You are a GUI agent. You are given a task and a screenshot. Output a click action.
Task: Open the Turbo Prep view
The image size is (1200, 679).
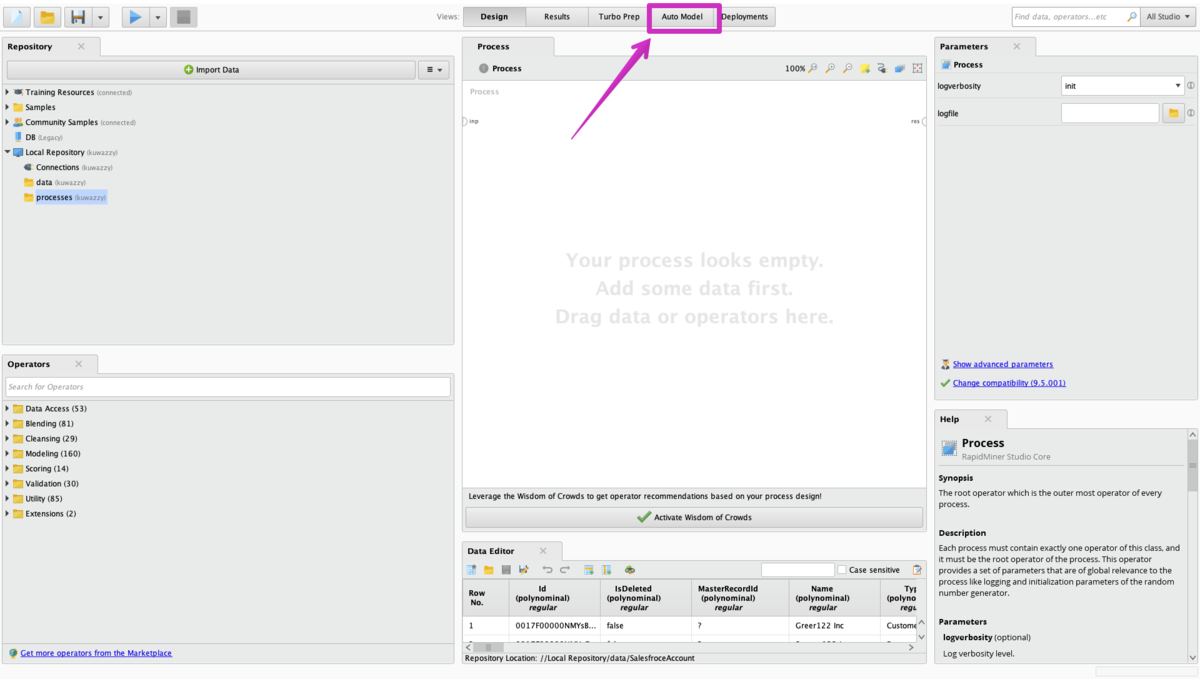pyautogui.click(x=619, y=17)
